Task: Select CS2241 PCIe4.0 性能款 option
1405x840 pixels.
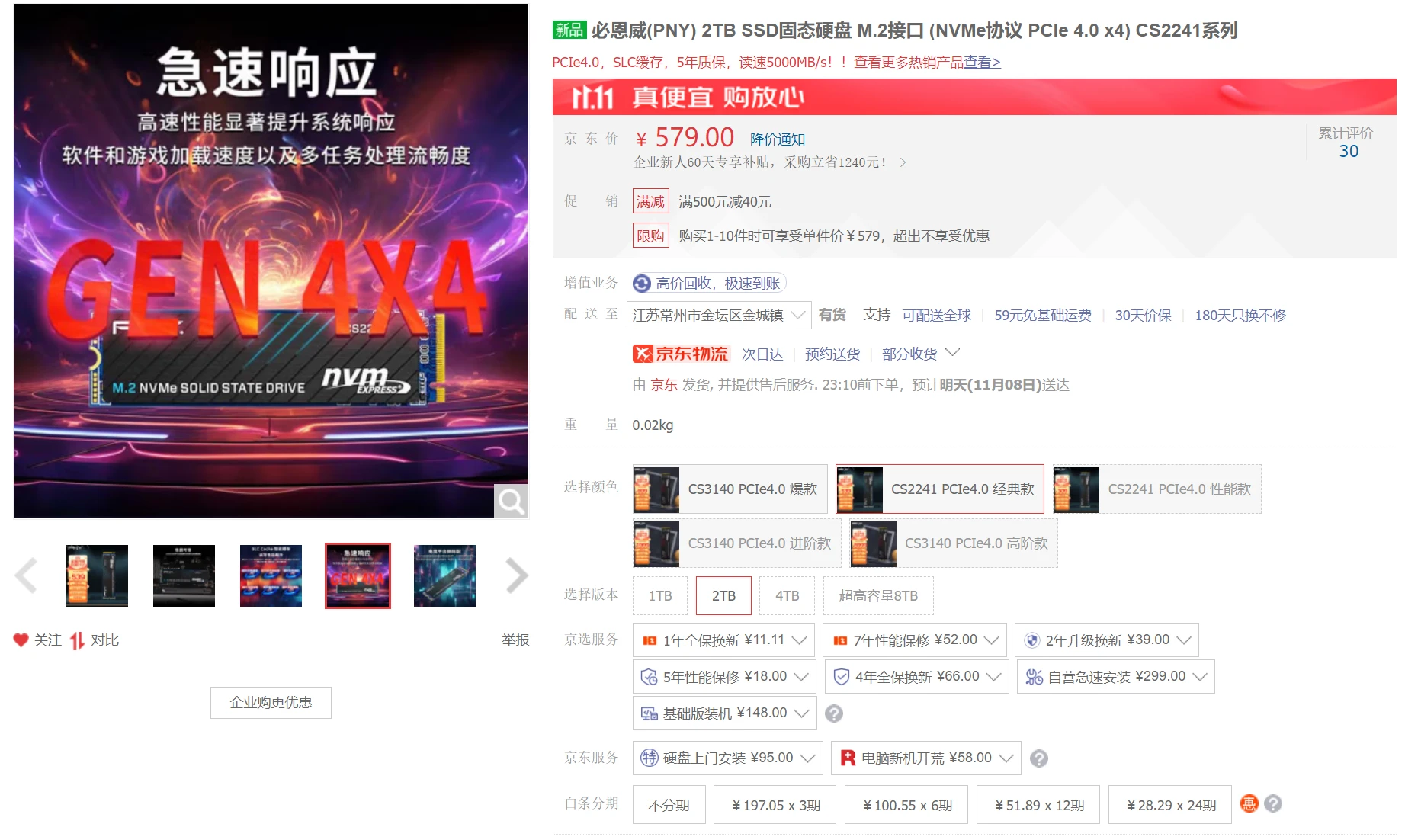Action: coord(1157,489)
